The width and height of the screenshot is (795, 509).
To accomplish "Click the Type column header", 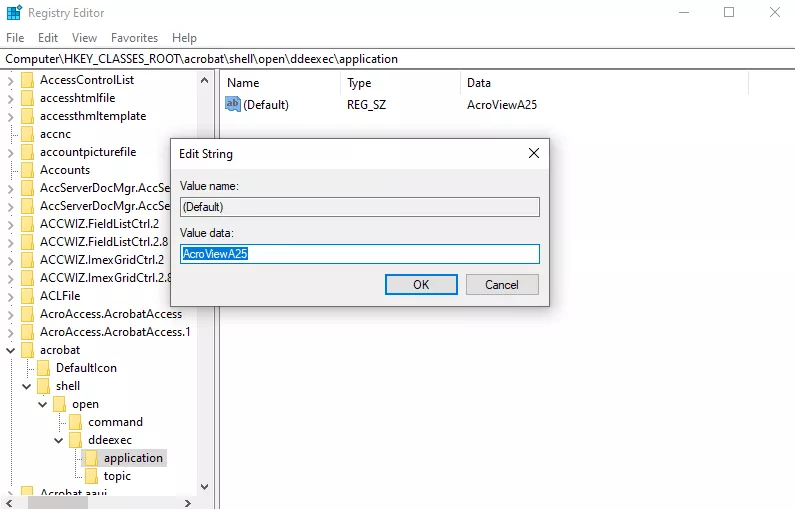I will point(401,83).
